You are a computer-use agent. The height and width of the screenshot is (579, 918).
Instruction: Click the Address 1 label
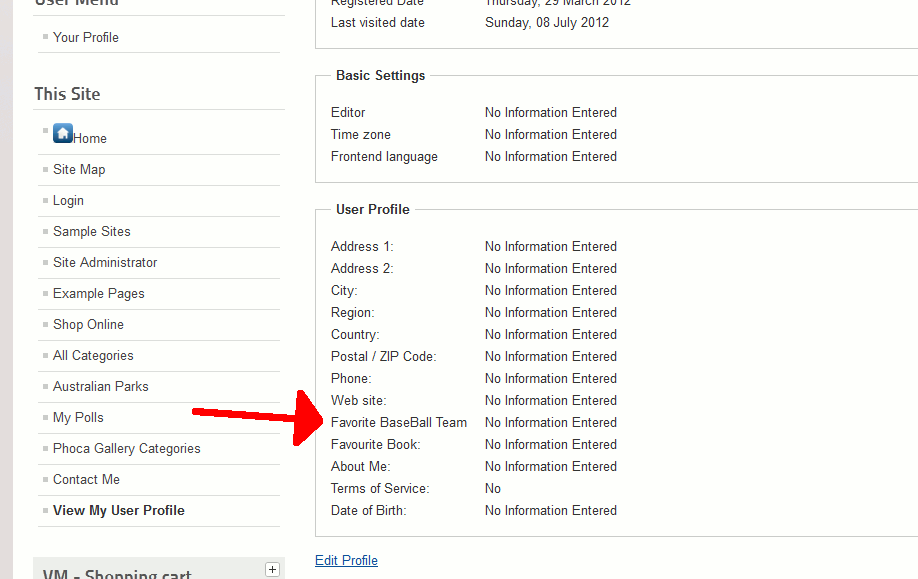click(x=362, y=247)
